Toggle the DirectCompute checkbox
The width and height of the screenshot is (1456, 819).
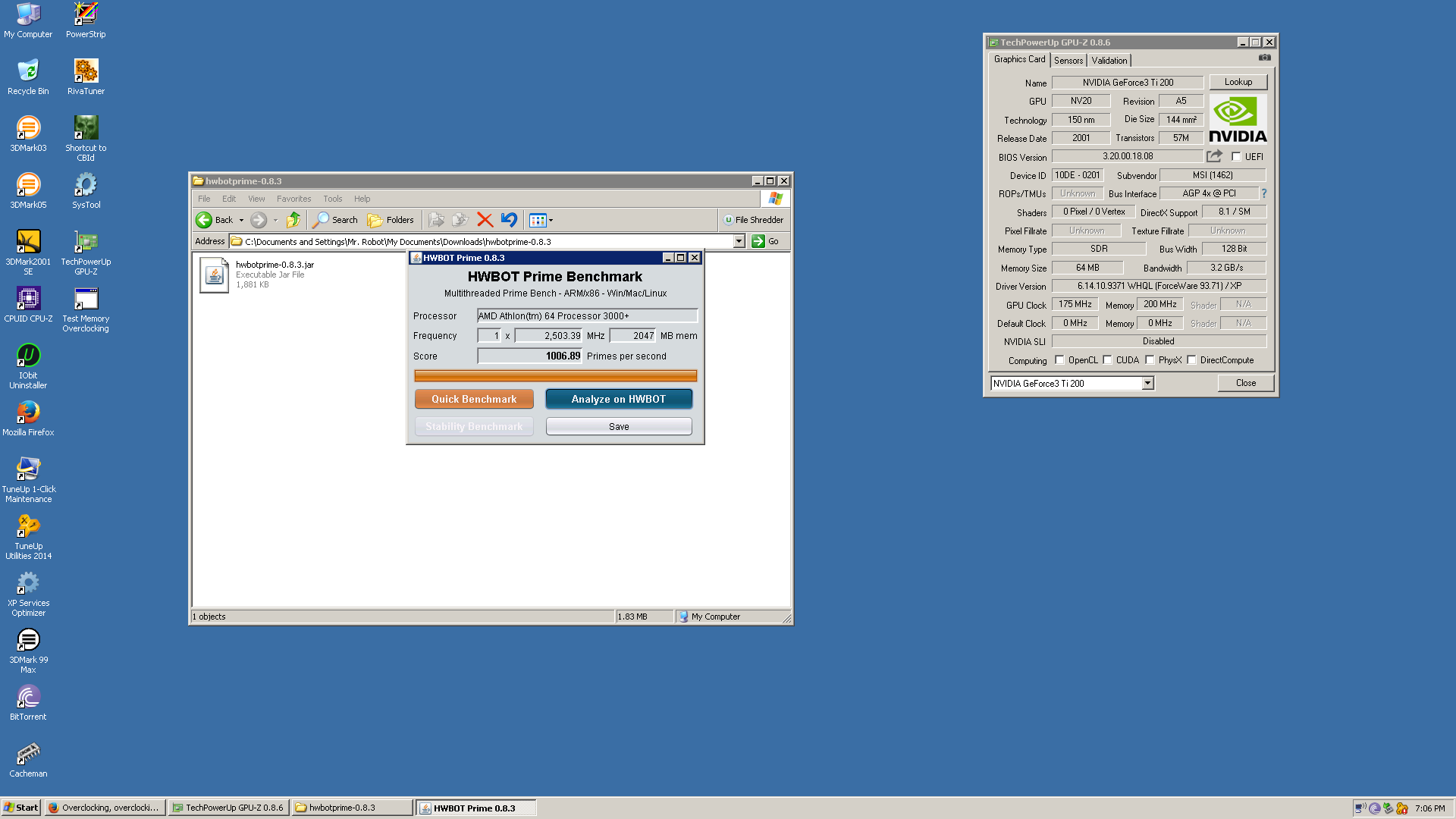[1191, 360]
